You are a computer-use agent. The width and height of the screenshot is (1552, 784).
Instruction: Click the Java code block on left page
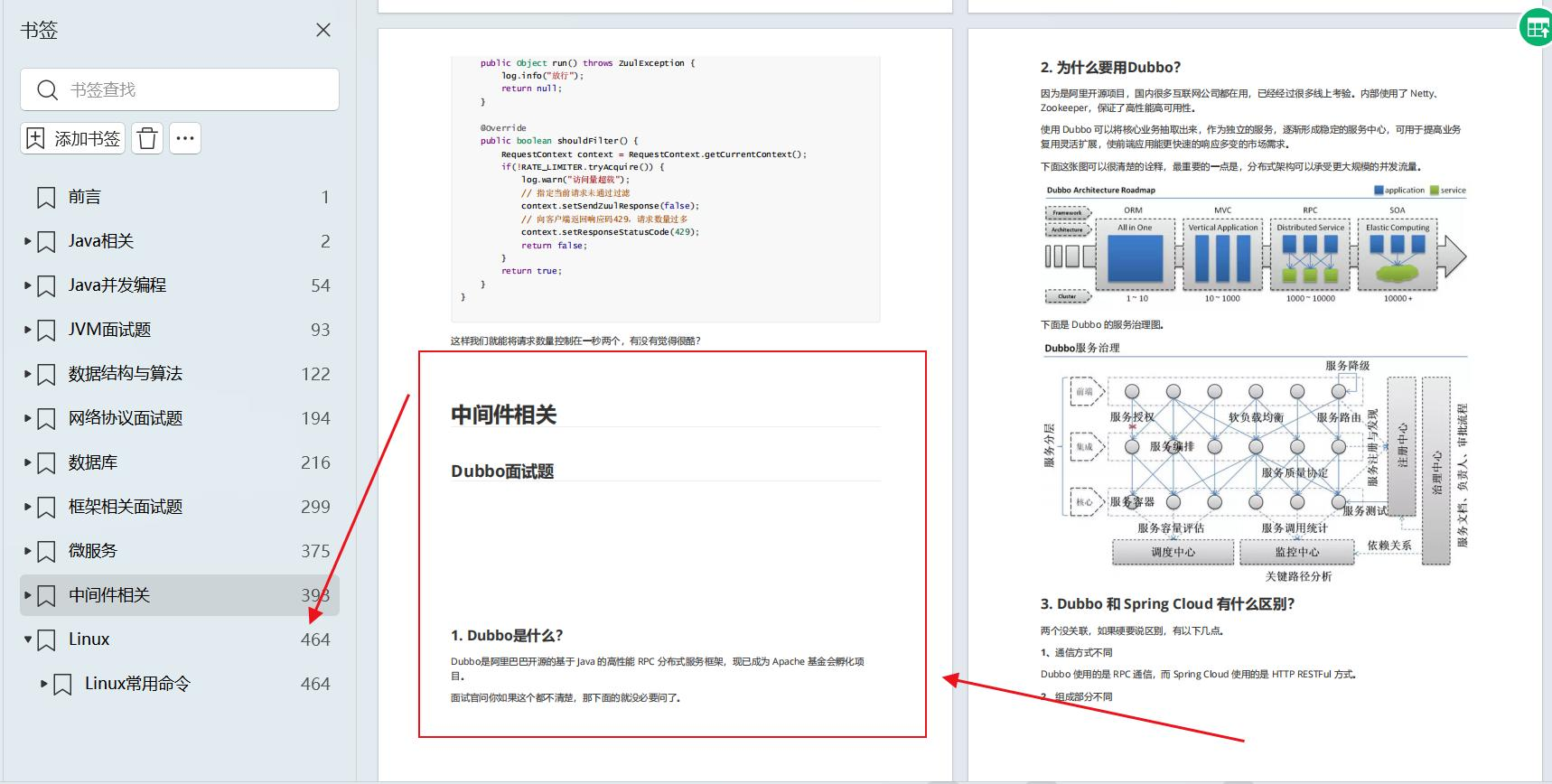pos(666,188)
